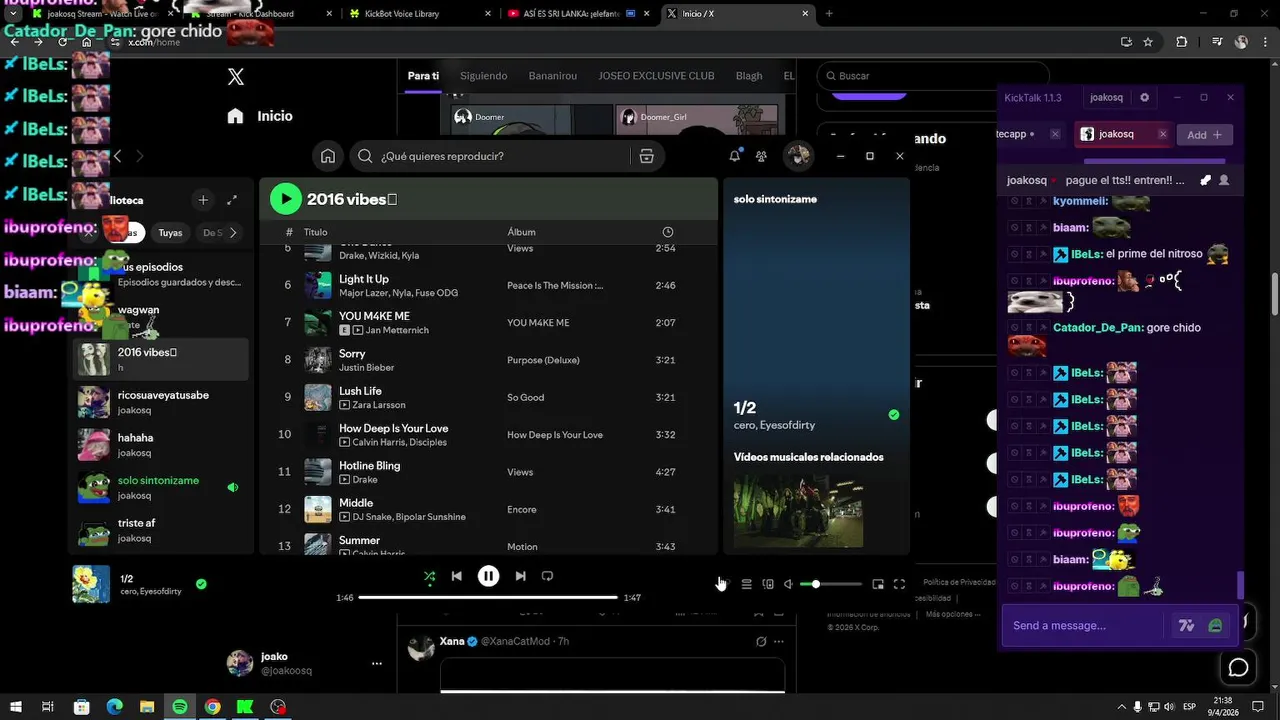This screenshot has width=1280, height=720.
Task: Open solo sintonizame playlist
Action: (161, 487)
